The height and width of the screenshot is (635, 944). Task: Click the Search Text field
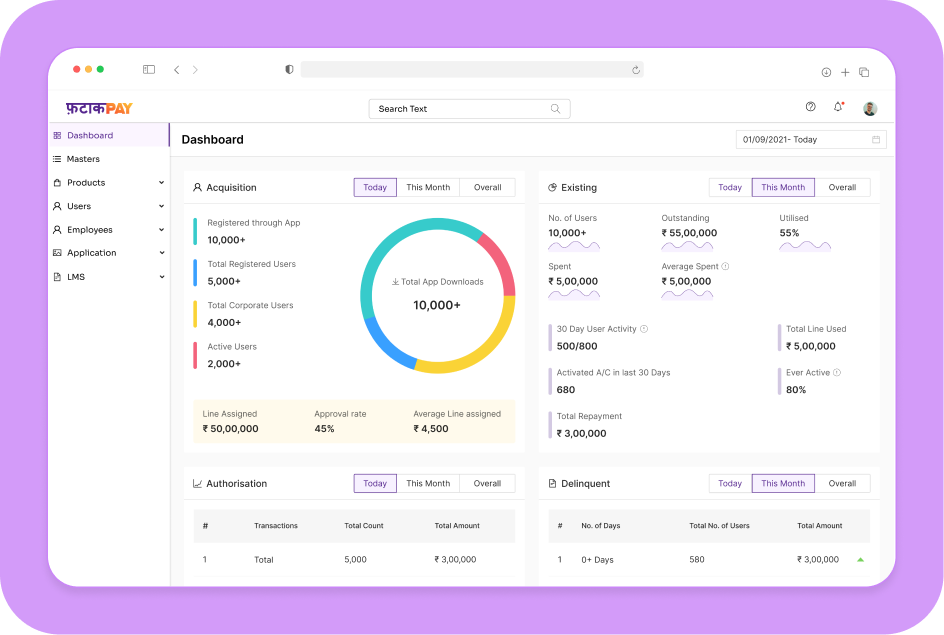pyautogui.click(x=469, y=109)
